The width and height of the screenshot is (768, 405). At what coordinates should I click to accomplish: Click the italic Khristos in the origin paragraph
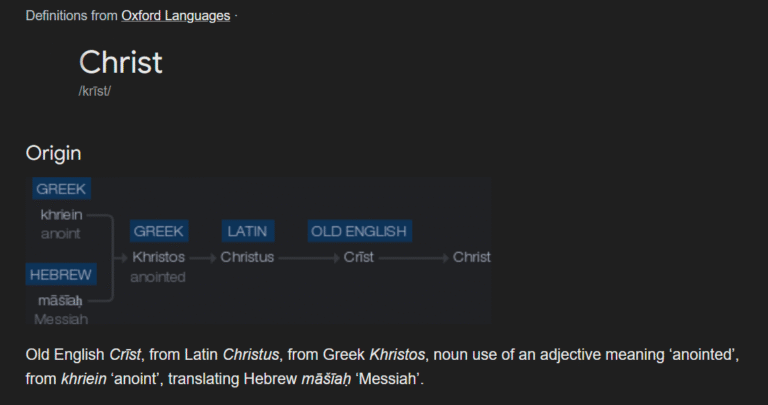click(x=397, y=355)
